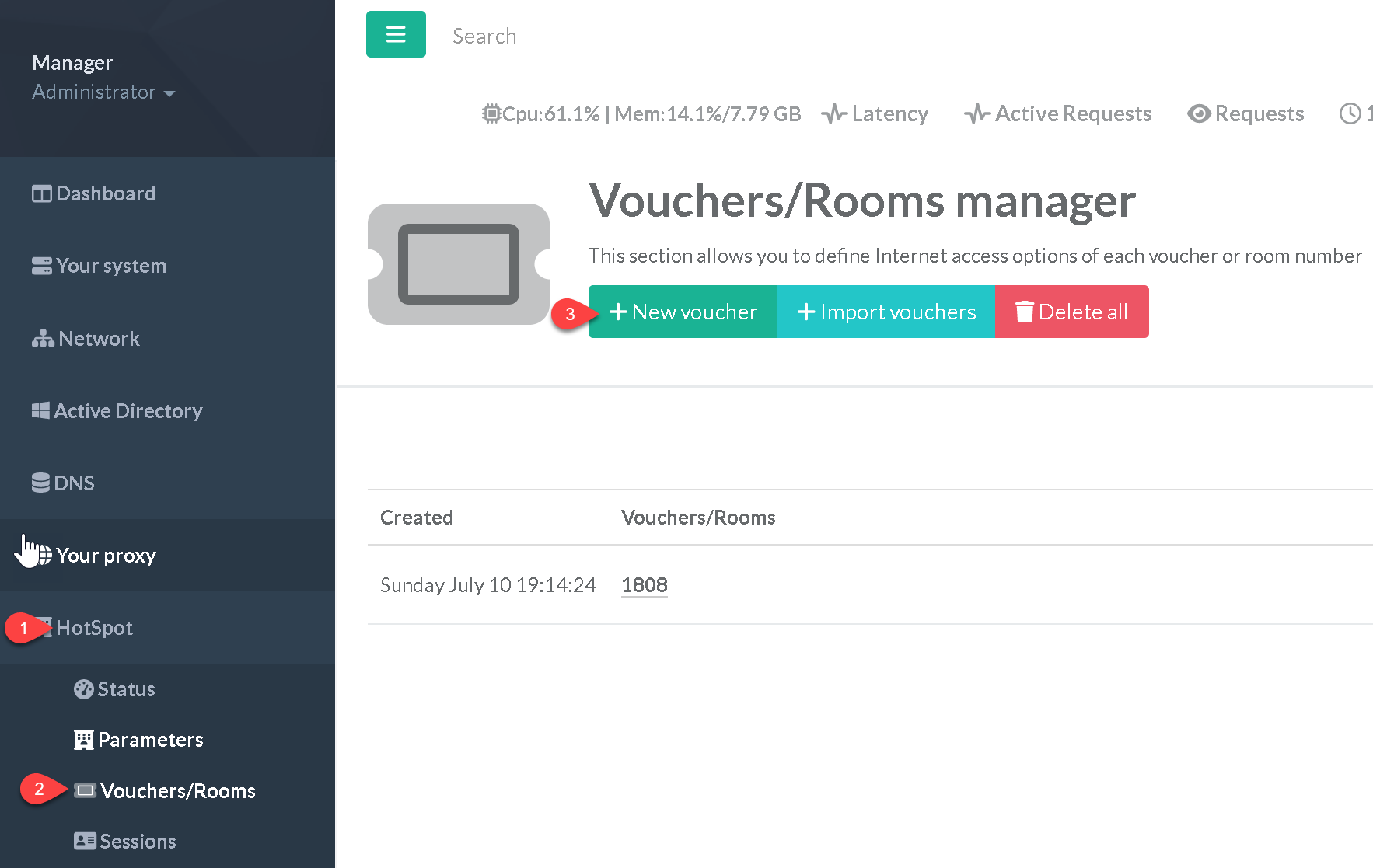Click the Network sidebar icon
The width and height of the screenshot is (1373, 868).
[x=42, y=339]
